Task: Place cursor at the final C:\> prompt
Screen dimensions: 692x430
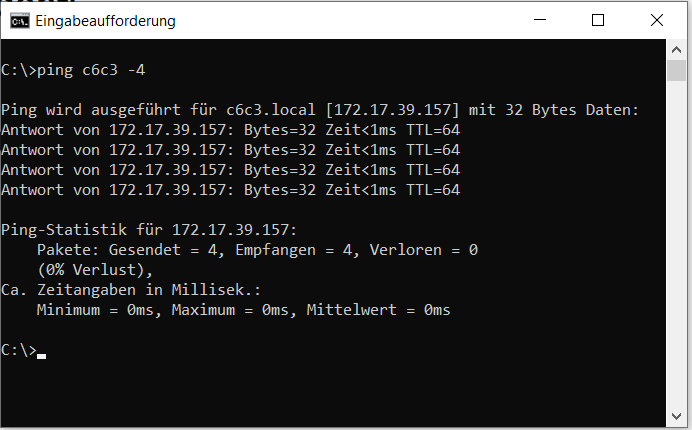Action: [x=41, y=351]
